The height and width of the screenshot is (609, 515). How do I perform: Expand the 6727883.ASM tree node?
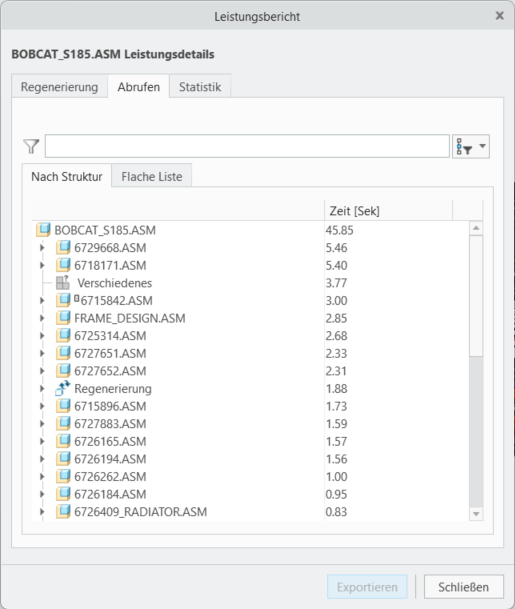[42, 424]
